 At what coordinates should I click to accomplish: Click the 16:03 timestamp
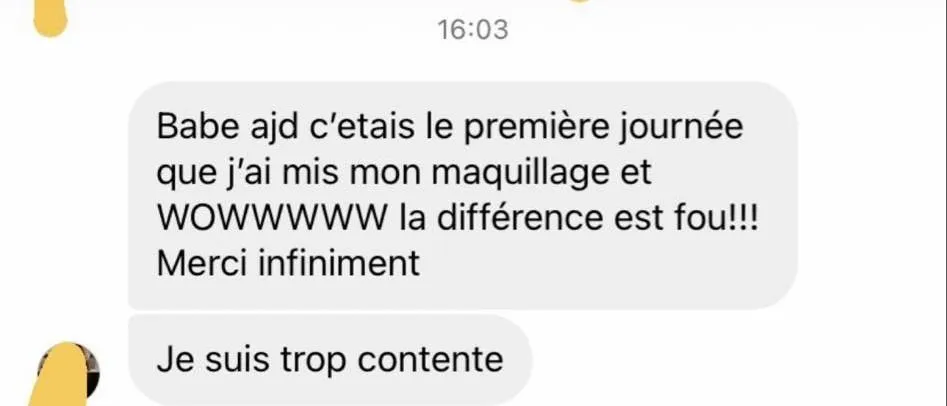tap(473, 30)
